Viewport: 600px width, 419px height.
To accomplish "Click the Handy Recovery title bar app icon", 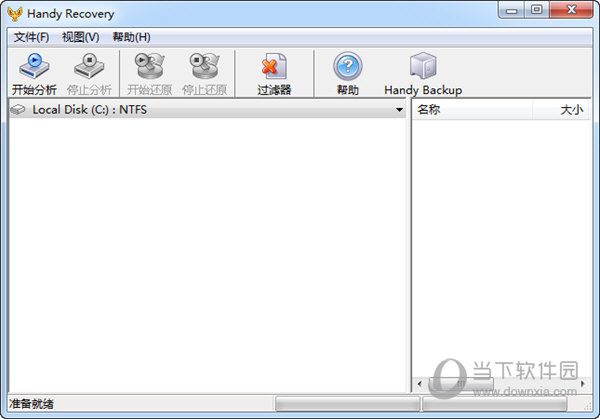I will pyautogui.click(x=15, y=14).
